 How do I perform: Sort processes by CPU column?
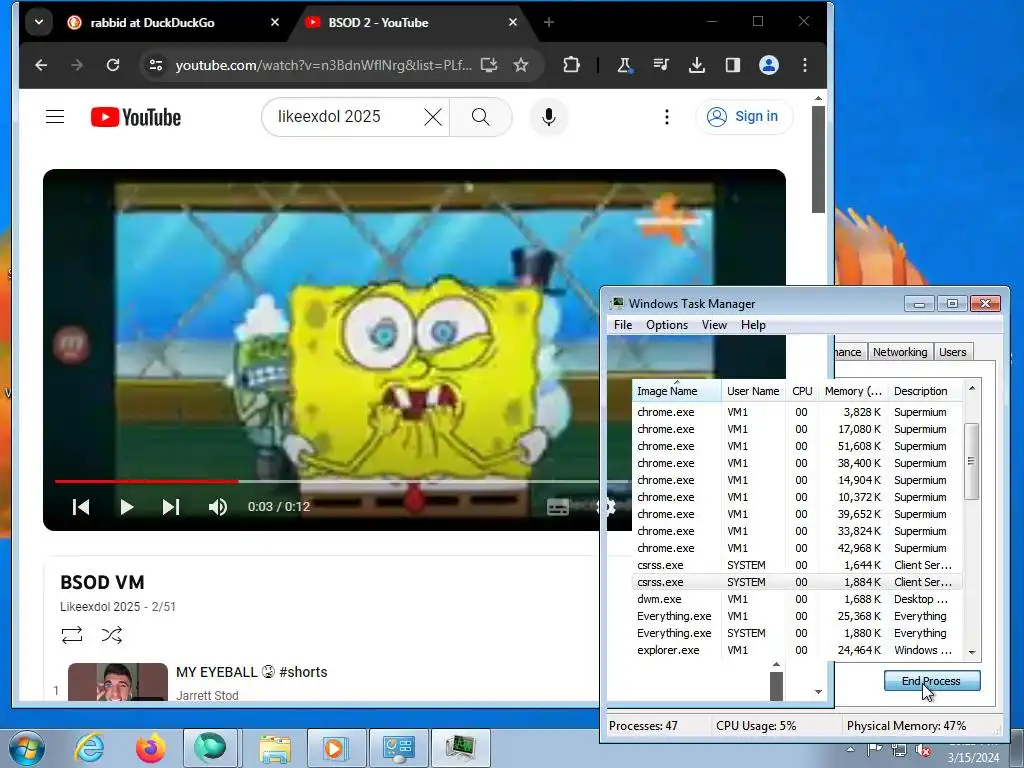[x=802, y=391]
